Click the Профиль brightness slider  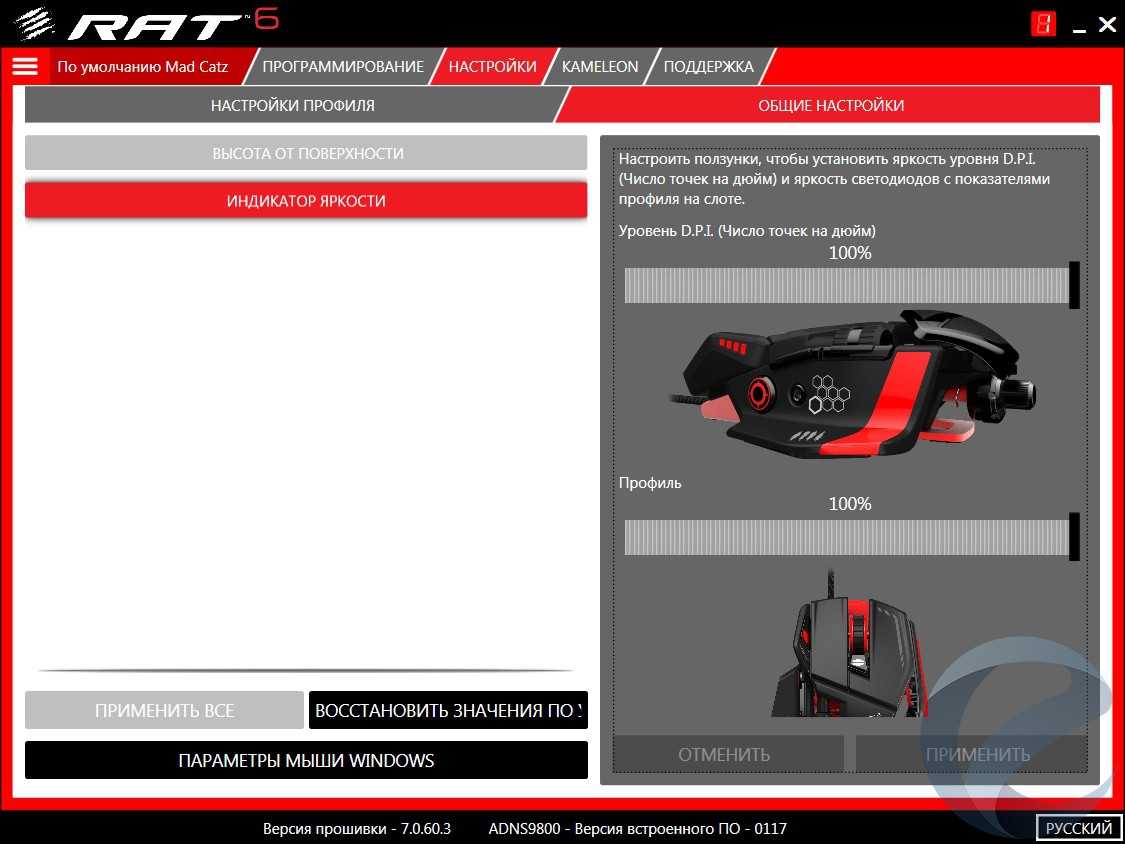pos(850,537)
